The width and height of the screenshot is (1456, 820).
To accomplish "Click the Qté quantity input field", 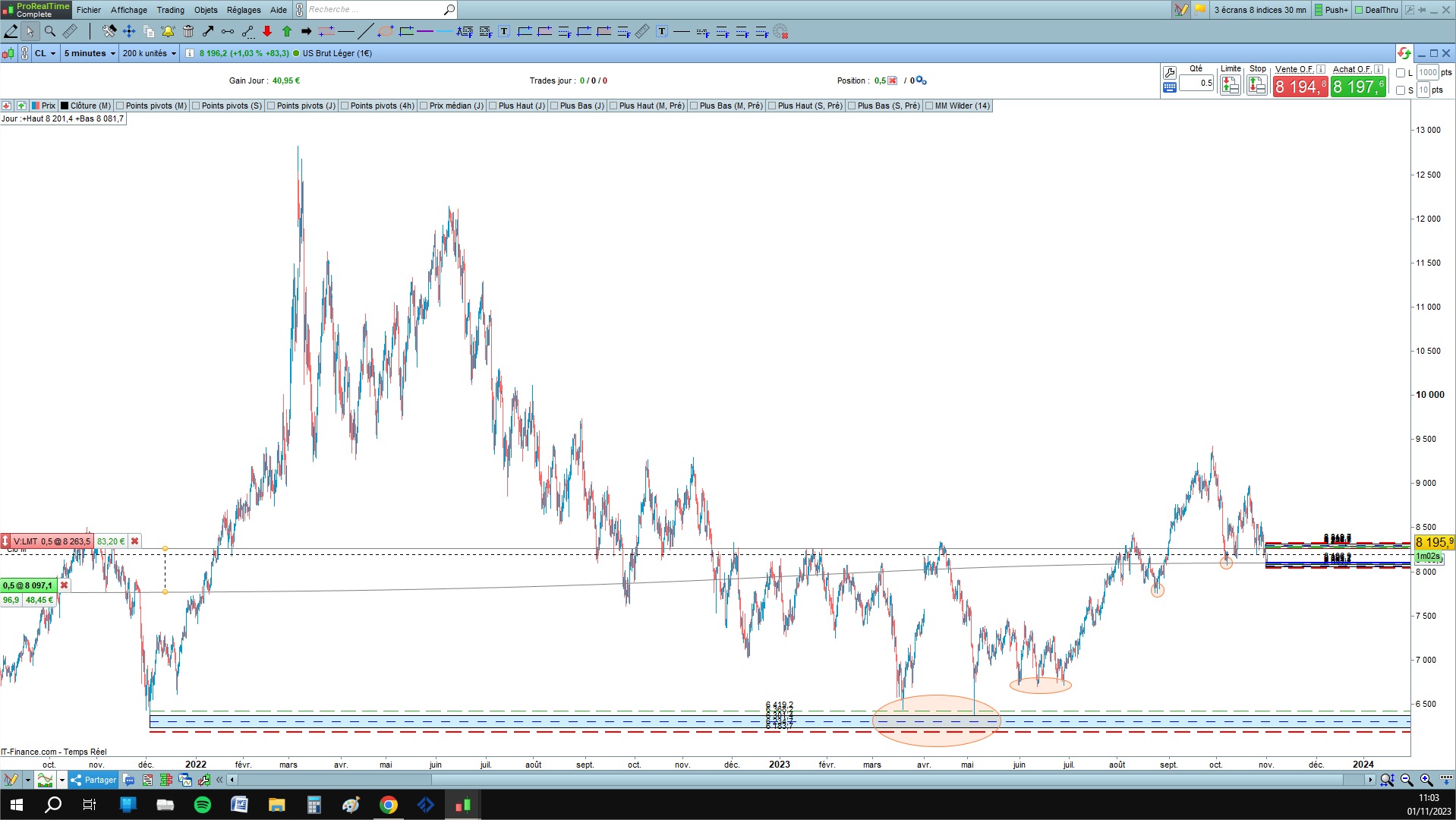I will tap(1196, 84).
